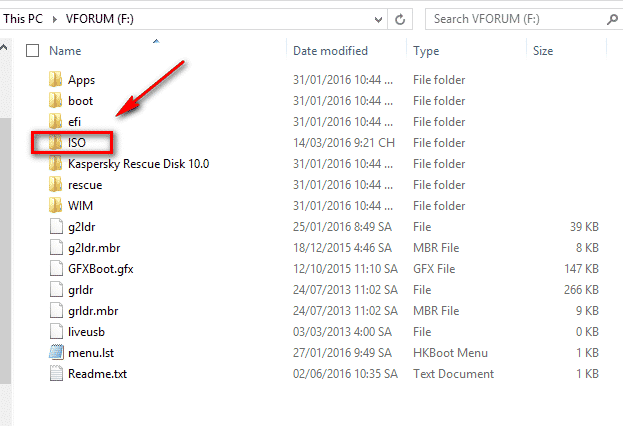Sort files by the Name column

tap(65, 51)
